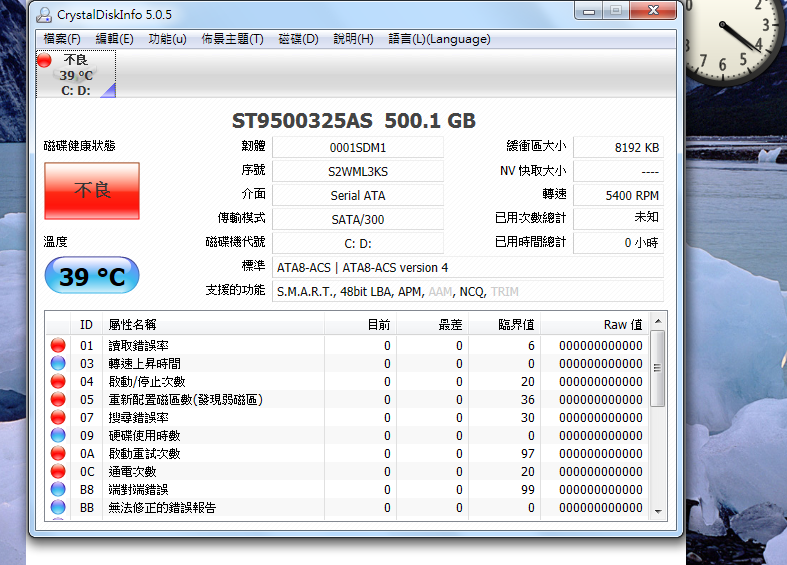Click the red 不良 health status button

(92, 191)
